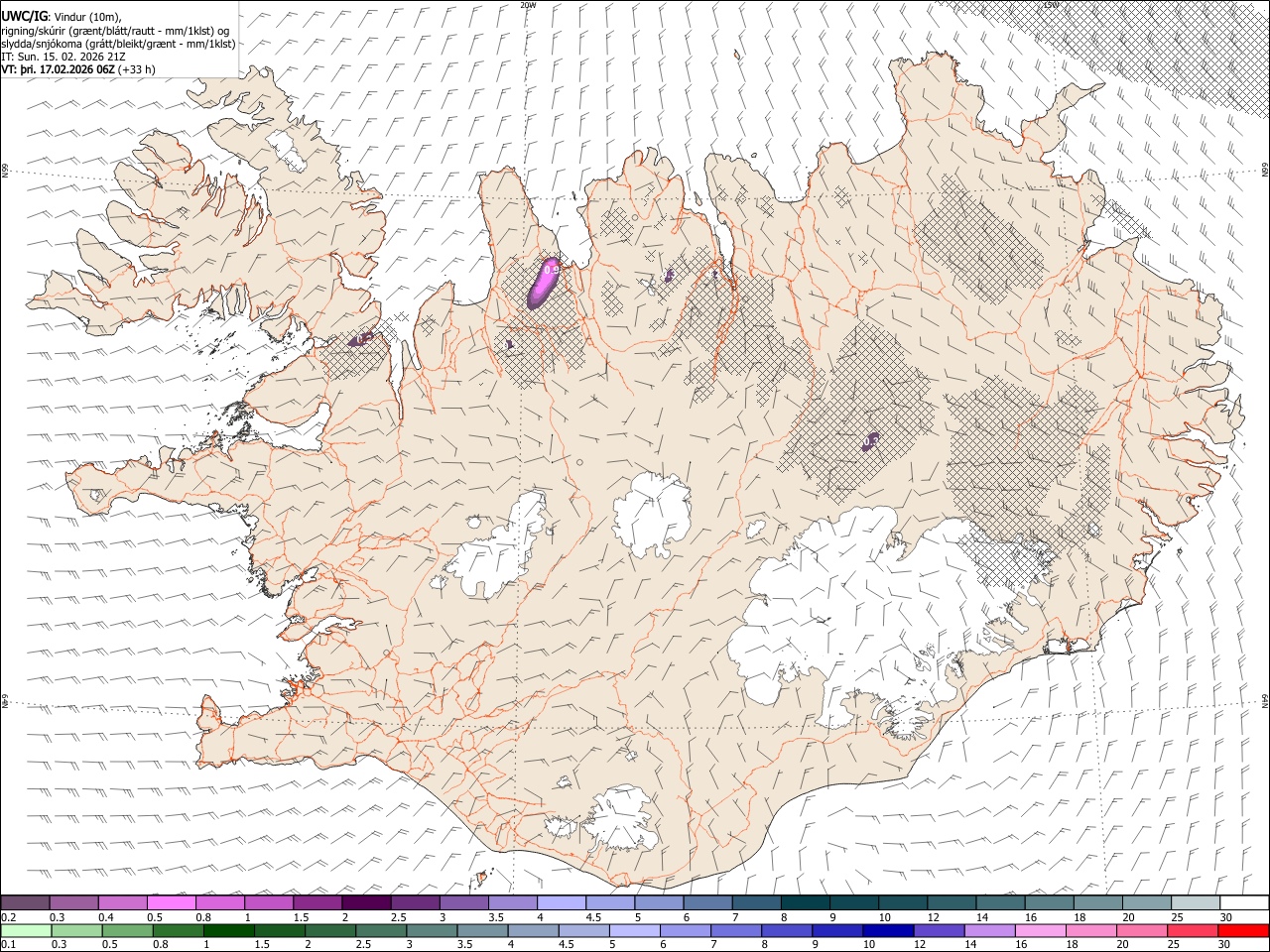This screenshot has height=952, width=1270.
Task: Select the dark teal 8 snow-scale swatch
Action: [x=805, y=902]
